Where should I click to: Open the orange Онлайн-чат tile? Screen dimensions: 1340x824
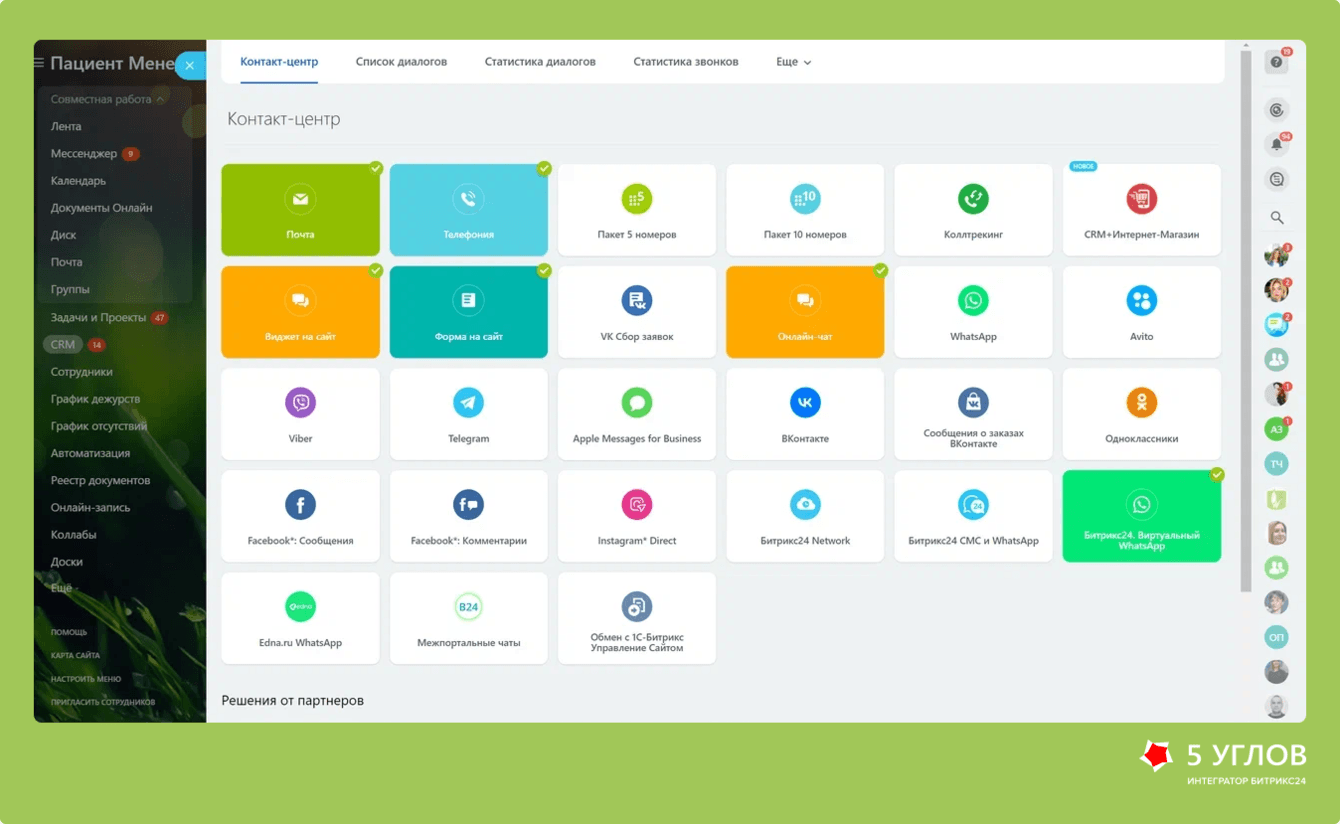805,312
